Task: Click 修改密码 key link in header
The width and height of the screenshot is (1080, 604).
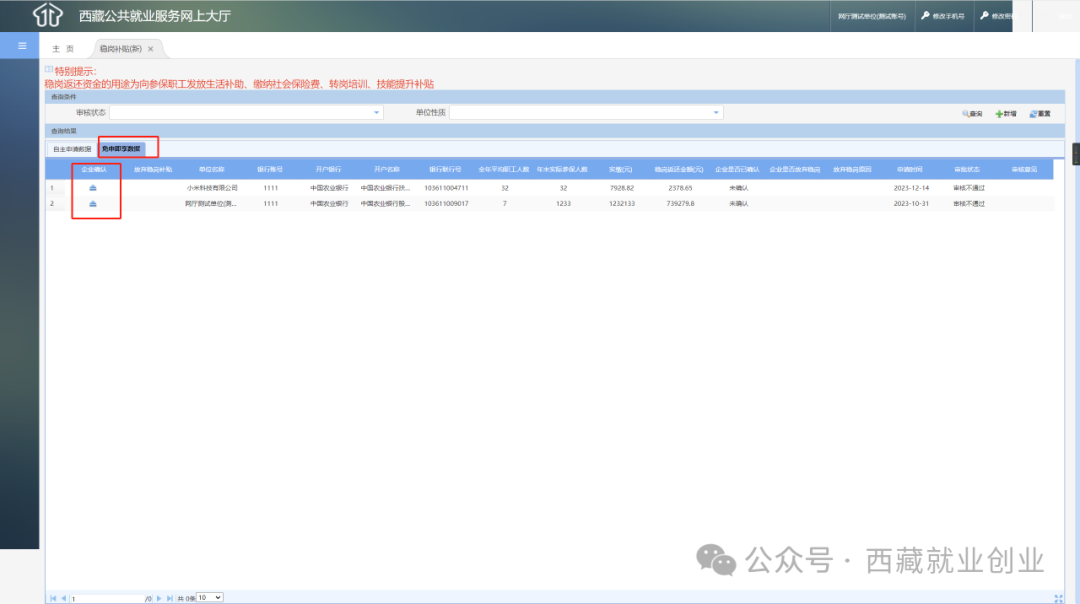Action: click(997, 16)
